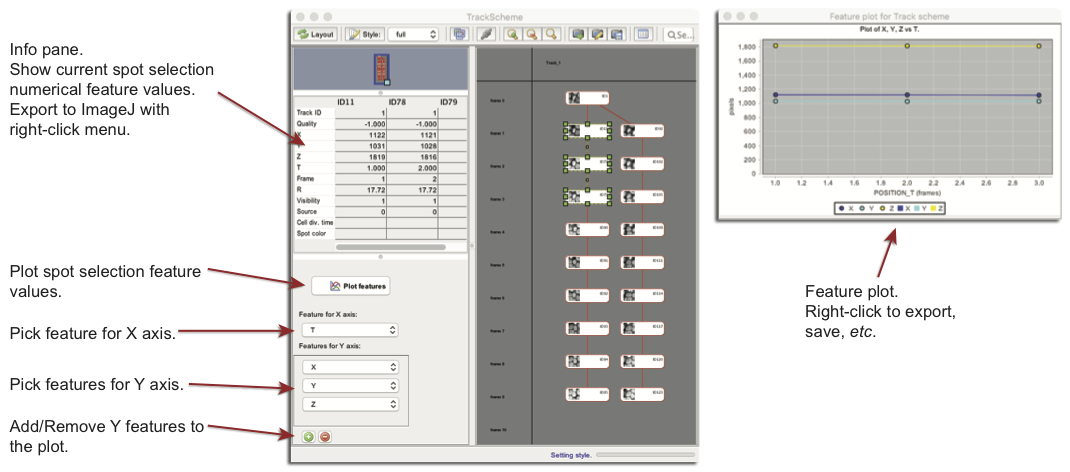The width and height of the screenshot is (1070, 472).
Task: Open the Y axis feature dropdown showing Y
Action: (349, 385)
